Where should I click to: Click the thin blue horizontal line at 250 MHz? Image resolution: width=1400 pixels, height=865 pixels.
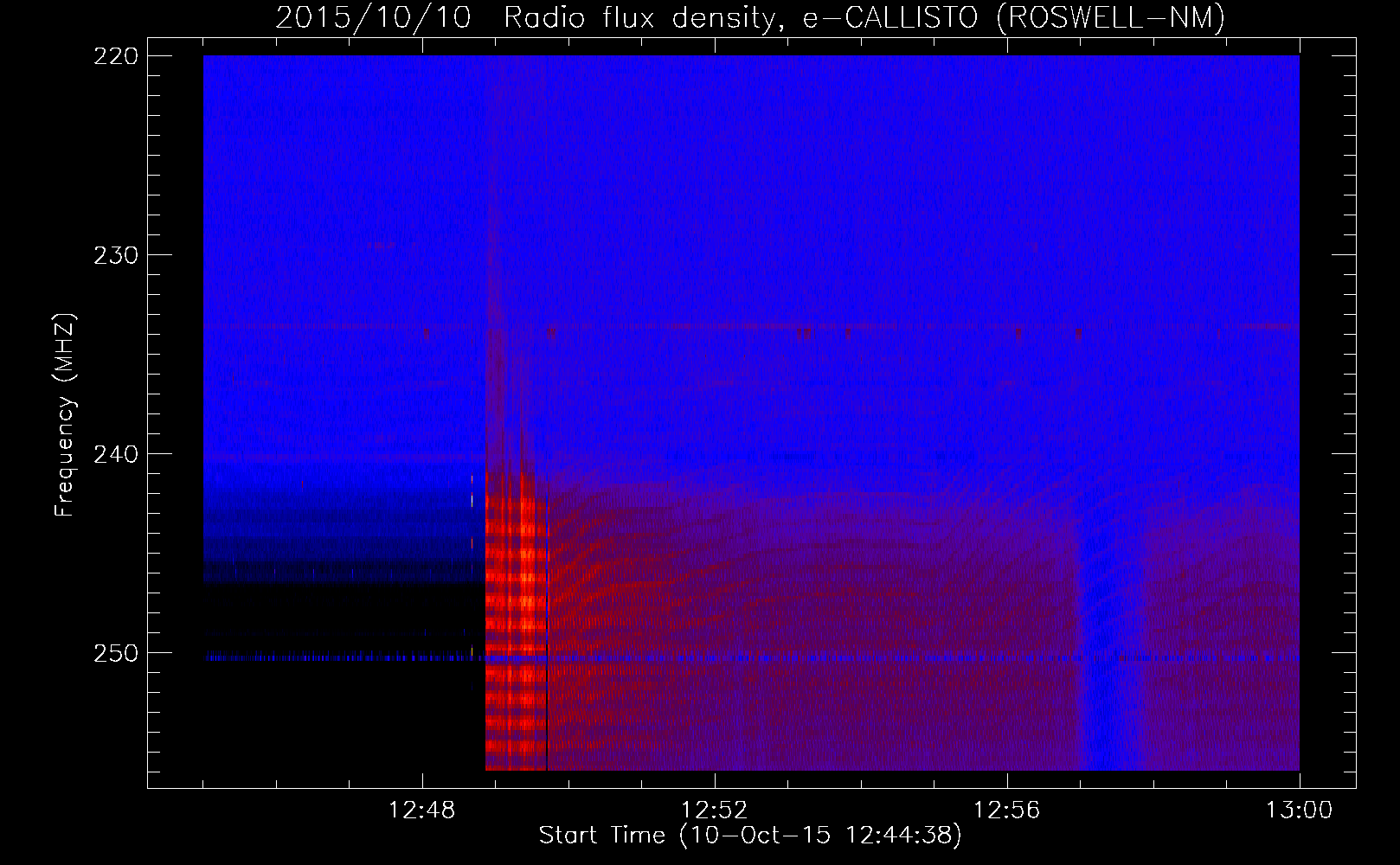[751, 658]
